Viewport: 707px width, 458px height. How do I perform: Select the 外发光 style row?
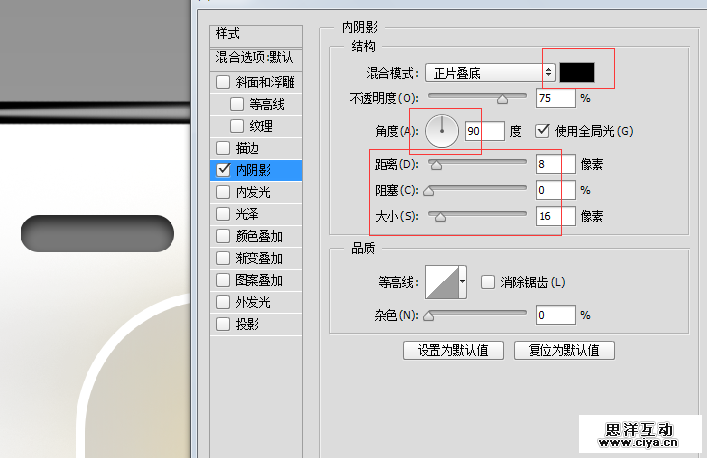pos(256,302)
